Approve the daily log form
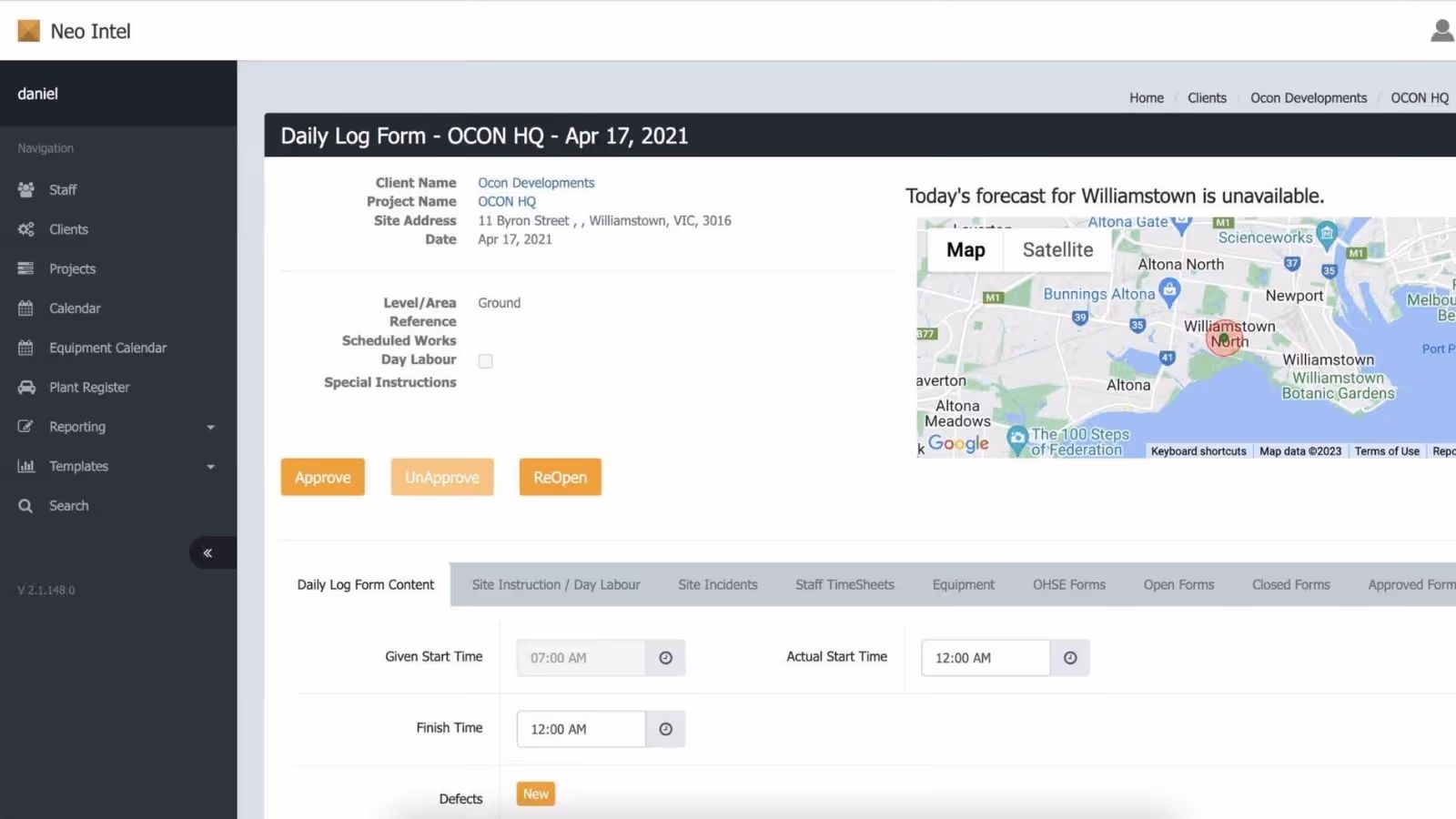 click(322, 477)
